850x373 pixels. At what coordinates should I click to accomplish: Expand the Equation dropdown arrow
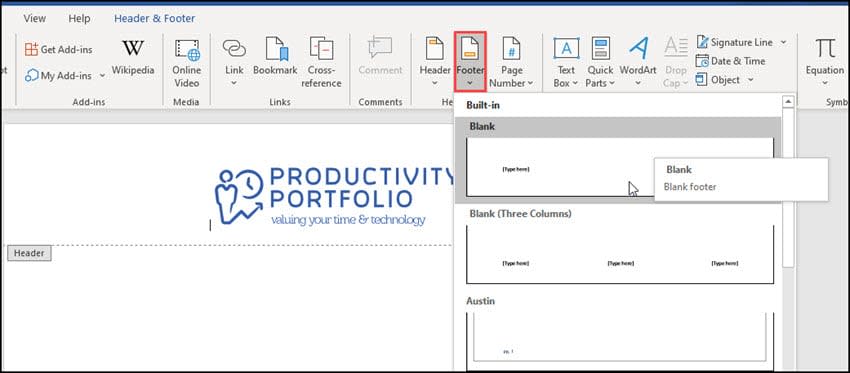(825, 83)
